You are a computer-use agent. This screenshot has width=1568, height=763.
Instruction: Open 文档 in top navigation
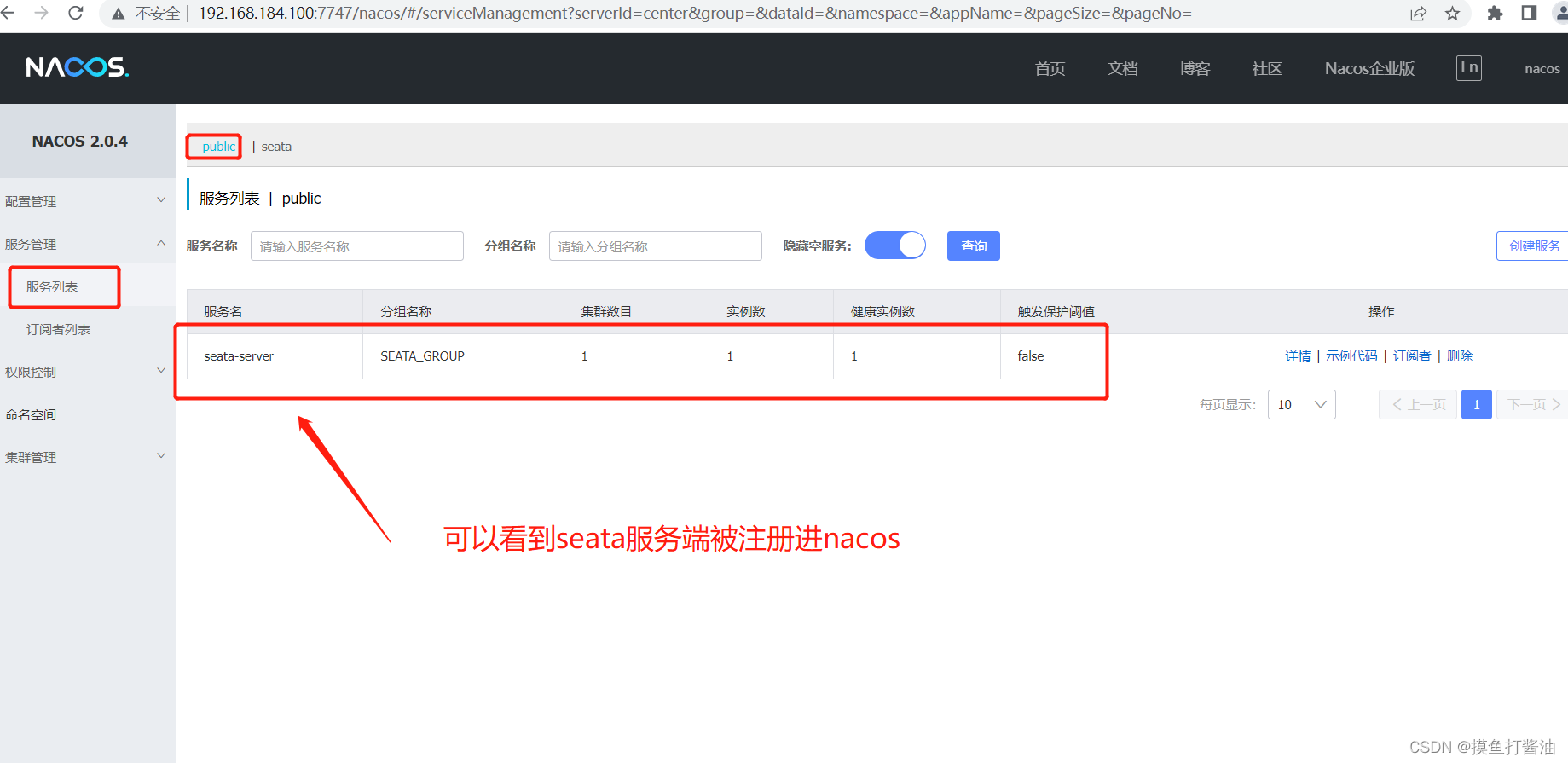pyautogui.click(x=1122, y=68)
